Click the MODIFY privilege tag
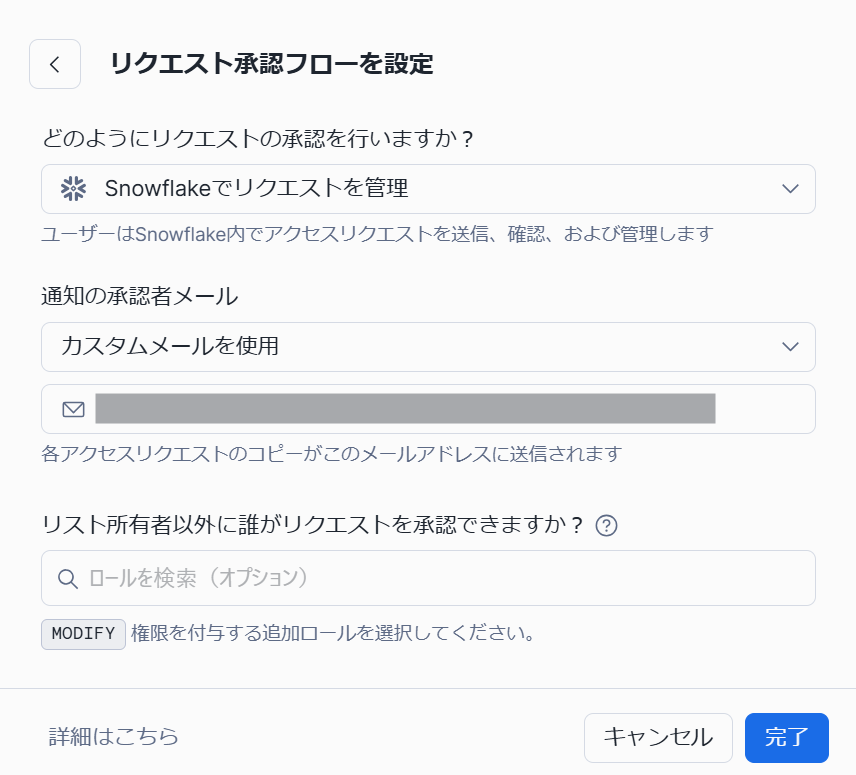 point(83,634)
